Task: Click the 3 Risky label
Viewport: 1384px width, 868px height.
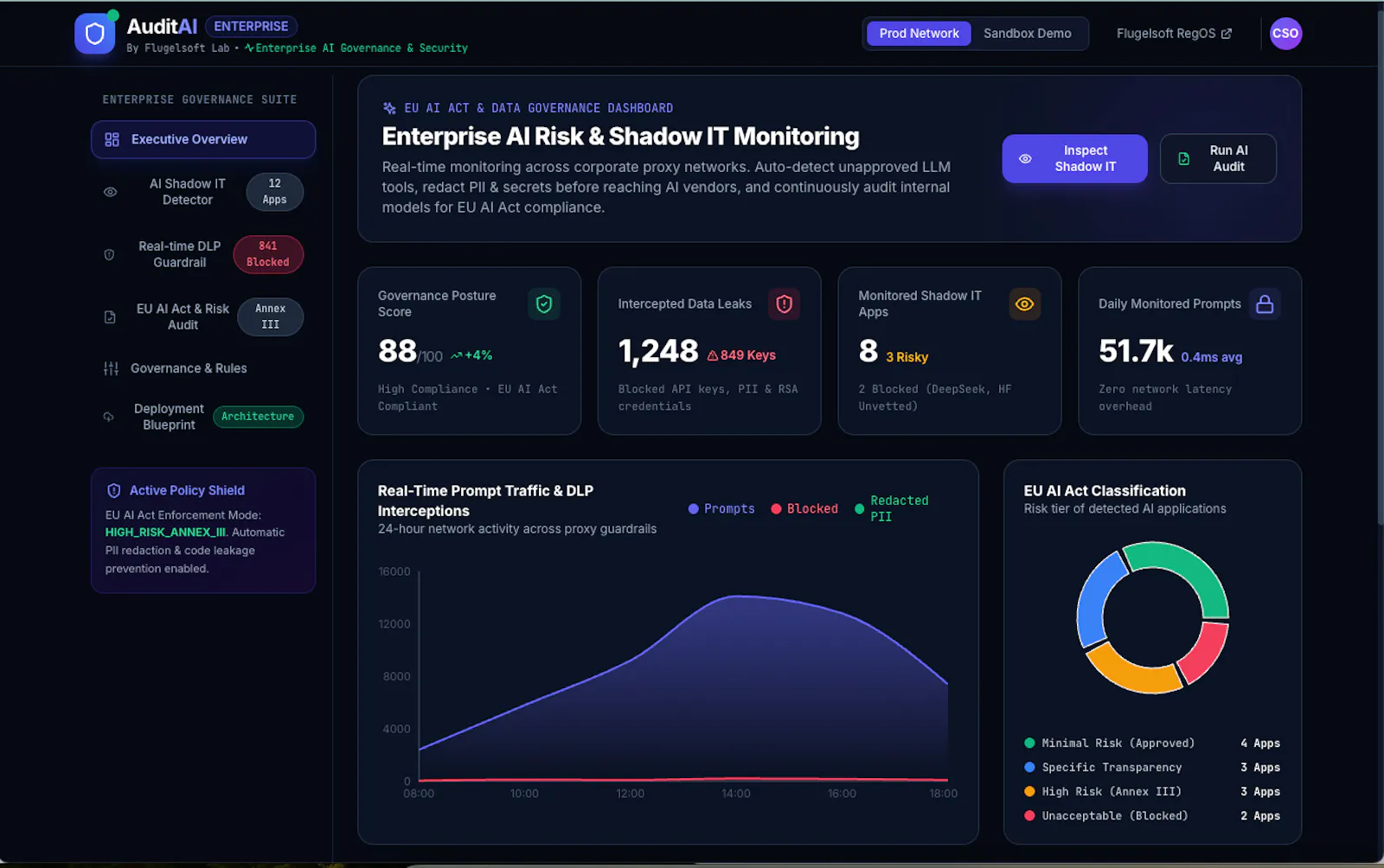Action: [x=907, y=357]
